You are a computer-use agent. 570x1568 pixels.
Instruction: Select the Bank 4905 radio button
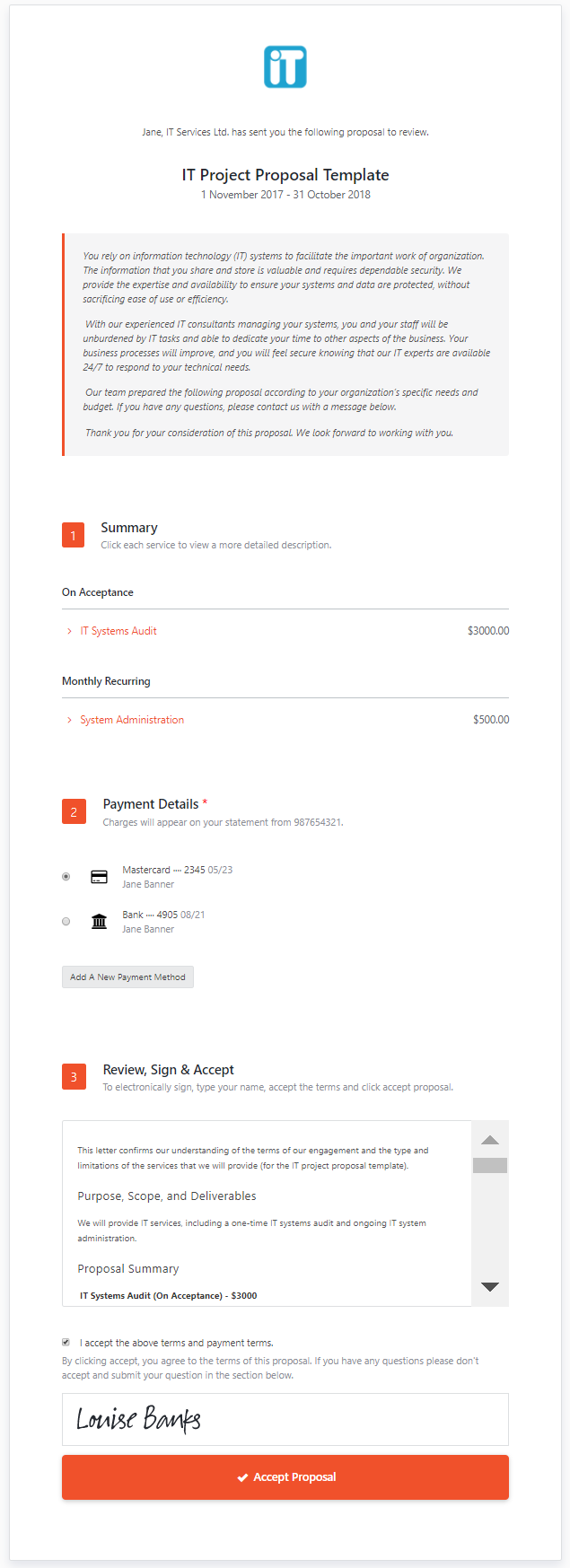point(66,921)
